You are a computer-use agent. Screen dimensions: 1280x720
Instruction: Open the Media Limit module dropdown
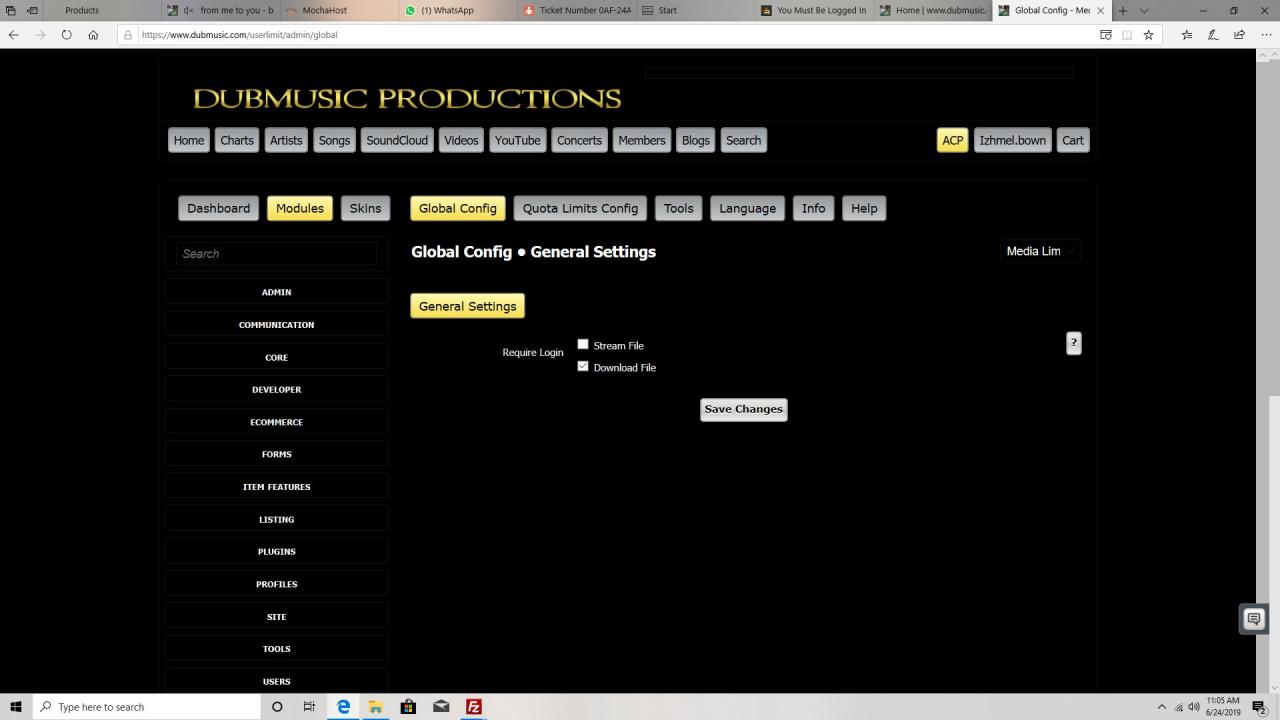tap(1040, 251)
